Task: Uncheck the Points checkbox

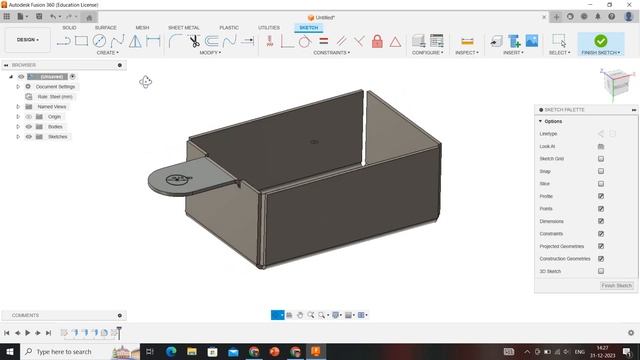Action: (x=601, y=209)
